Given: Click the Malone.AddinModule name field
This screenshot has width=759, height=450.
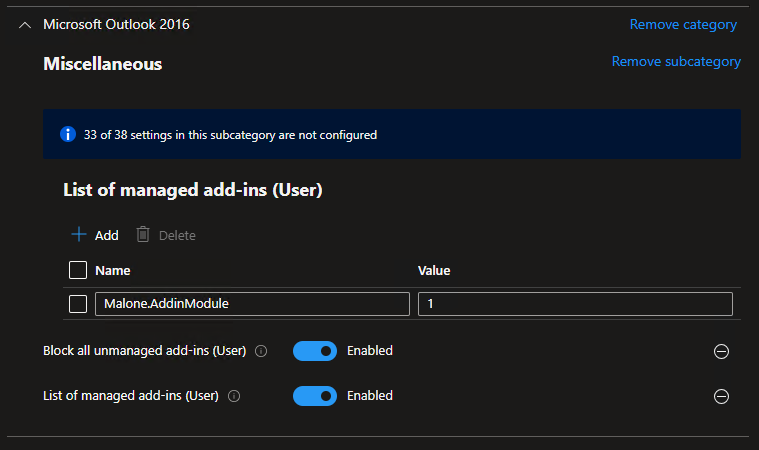Looking at the screenshot, I should click(x=252, y=304).
